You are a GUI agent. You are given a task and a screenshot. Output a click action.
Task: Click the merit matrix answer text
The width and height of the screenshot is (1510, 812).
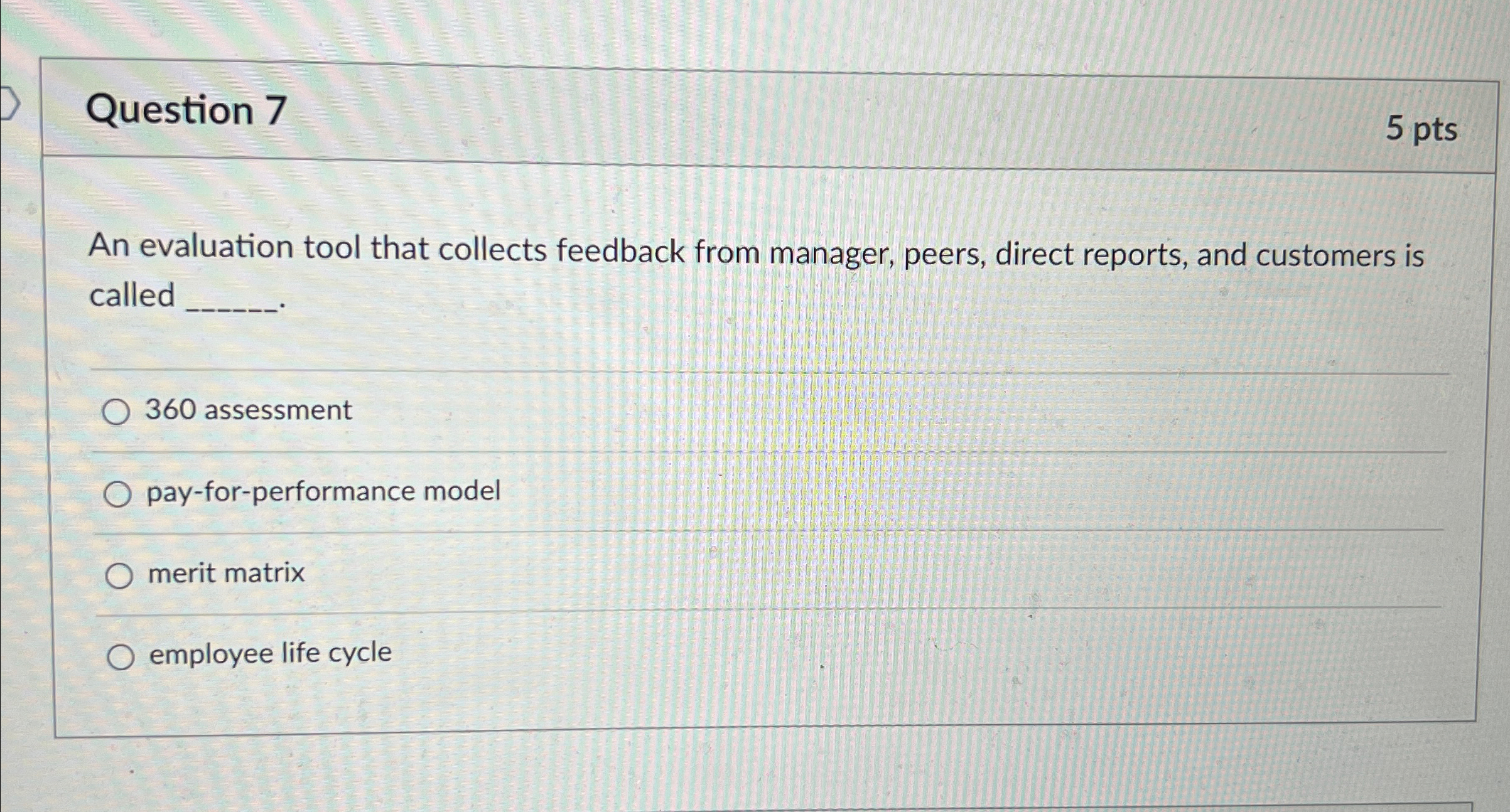coord(224,573)
